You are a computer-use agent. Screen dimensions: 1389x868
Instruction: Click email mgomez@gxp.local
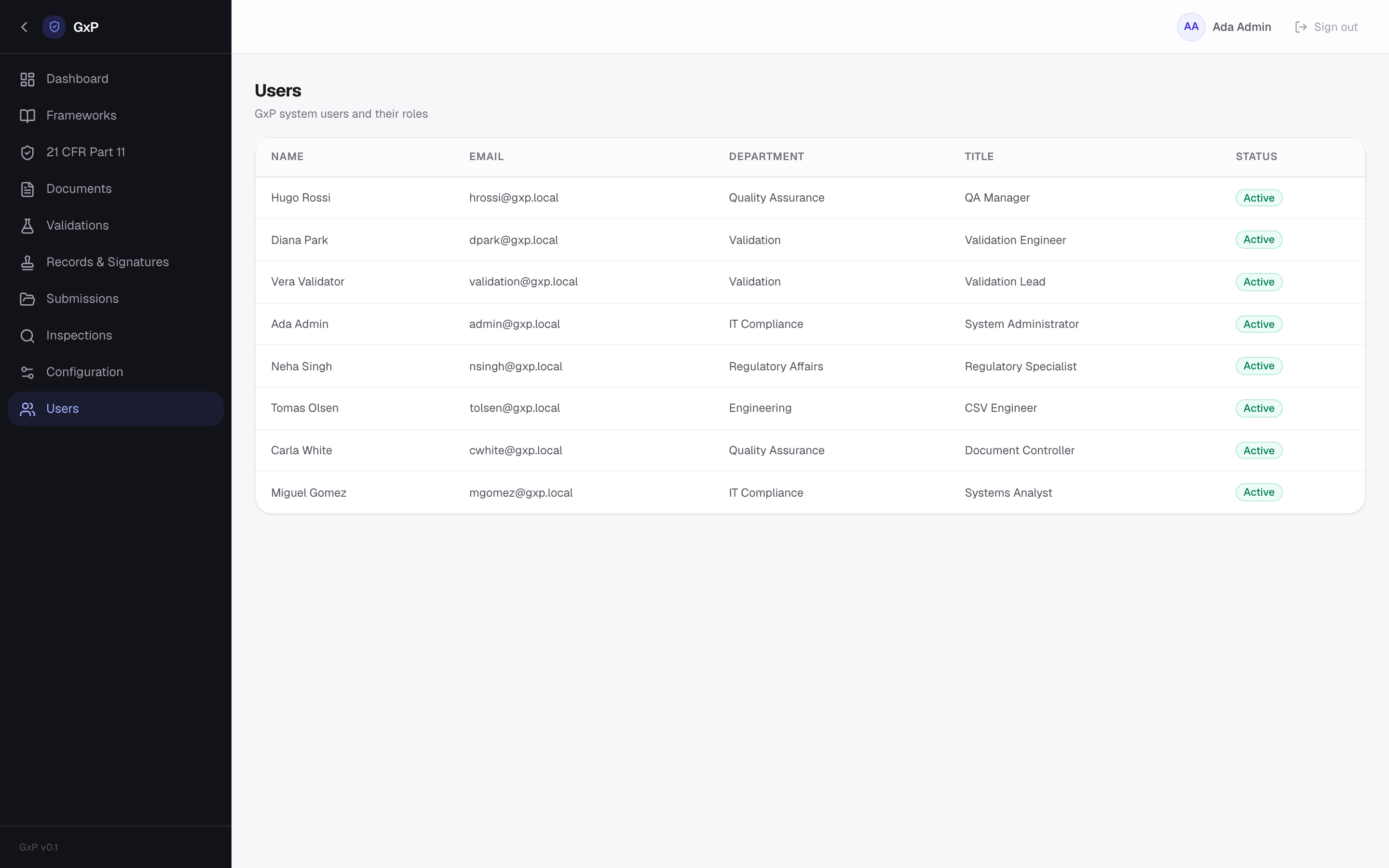pos(520,492)
